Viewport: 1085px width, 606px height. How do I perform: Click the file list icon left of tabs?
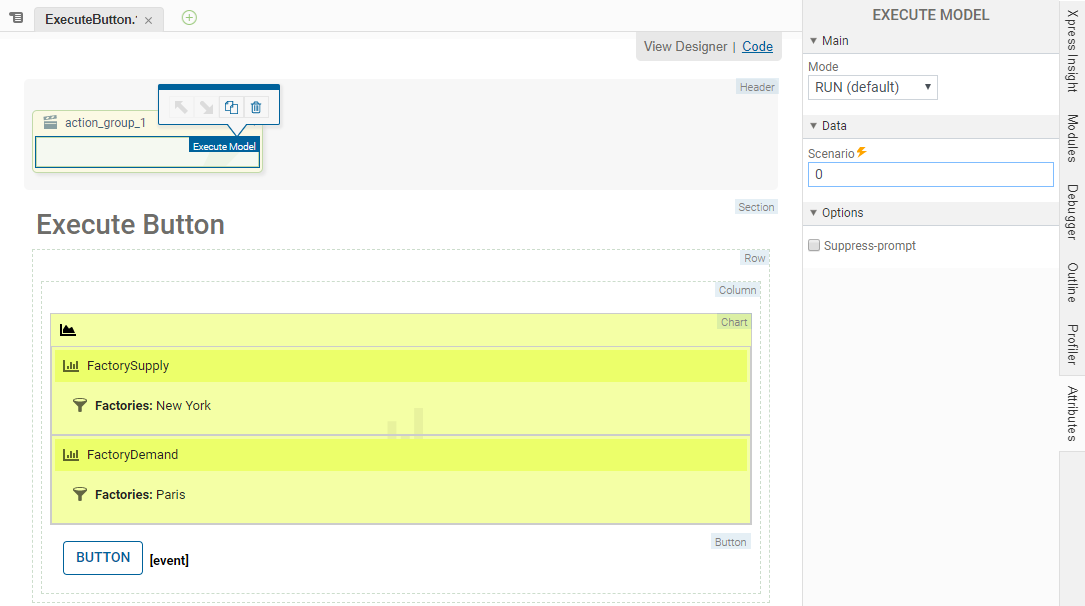[16, 18]
